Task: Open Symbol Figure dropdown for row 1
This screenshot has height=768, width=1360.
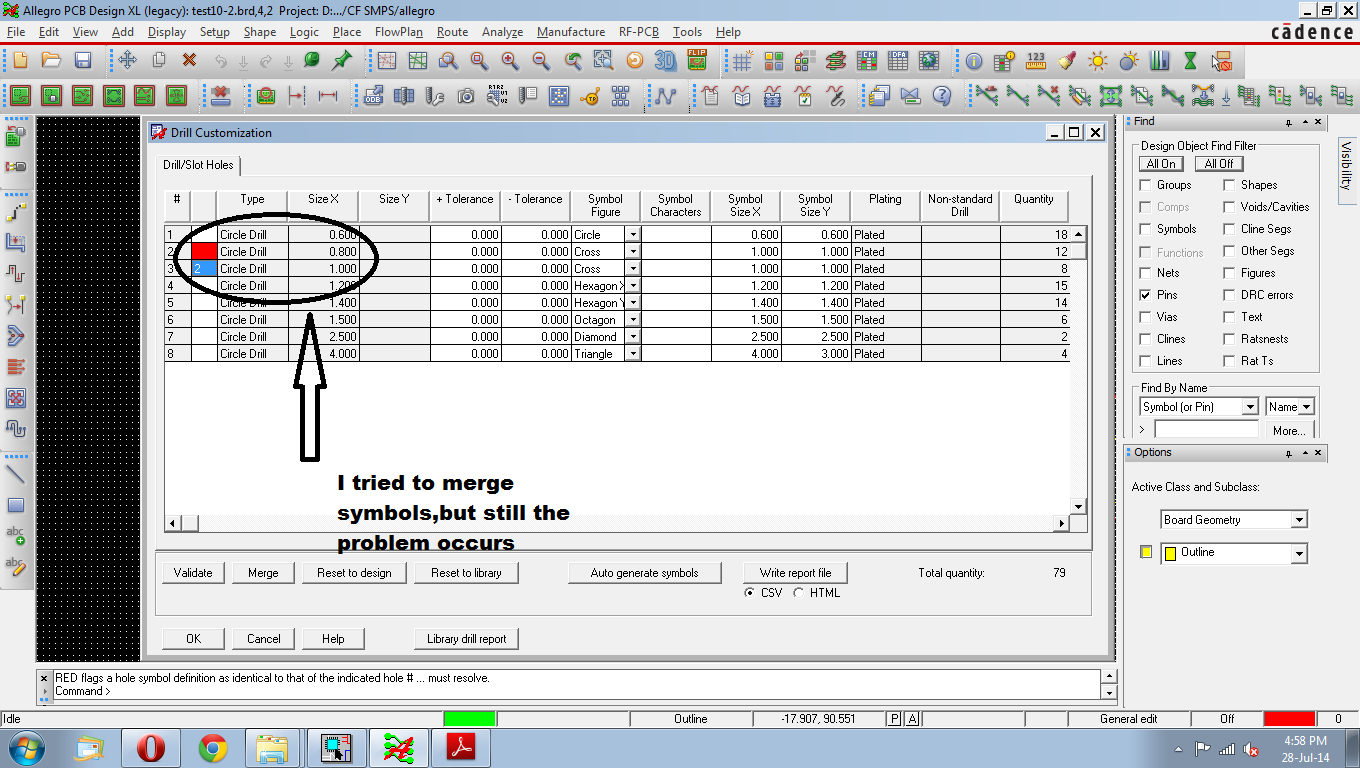Action: [632, 235]
